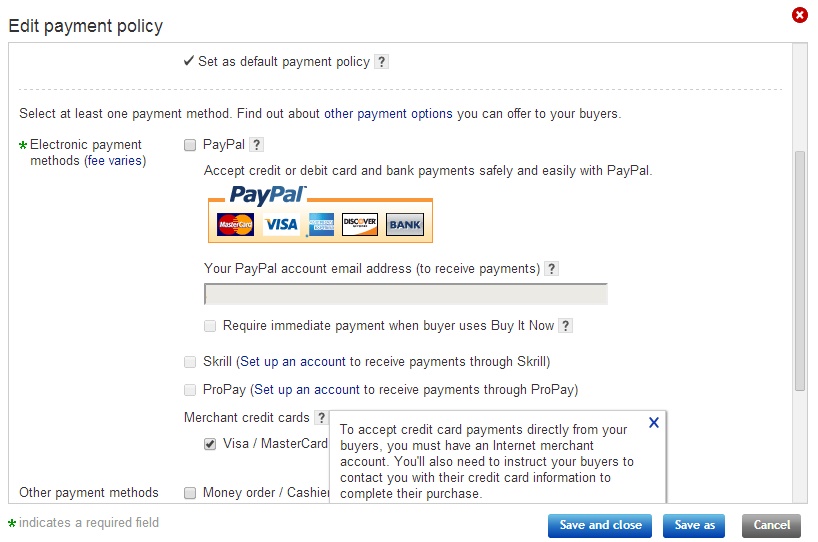This screenshot has height=542, width=818.
Task: Open help for PayPal email address field
Action: point(552,269)
